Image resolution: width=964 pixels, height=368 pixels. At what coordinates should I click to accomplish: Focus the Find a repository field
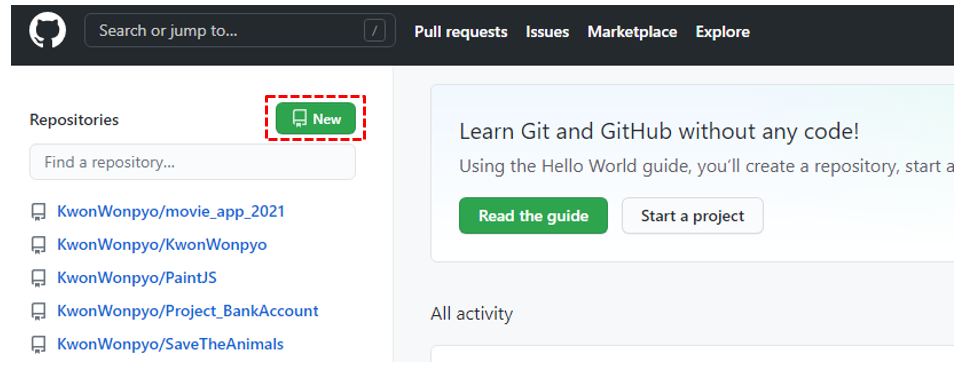tap(192, 162)
